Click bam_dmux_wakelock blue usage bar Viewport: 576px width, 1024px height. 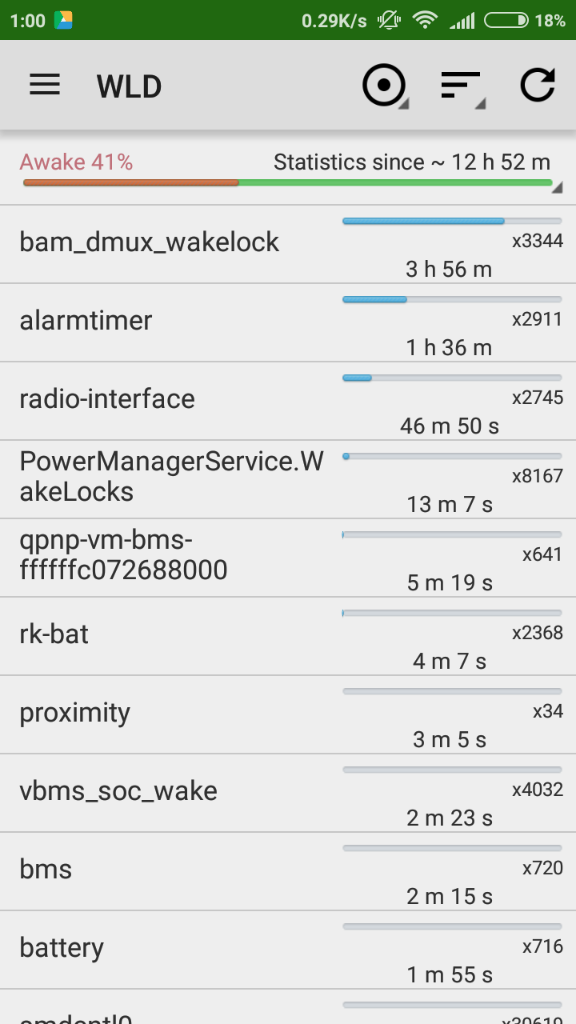[x=452, y=221]
